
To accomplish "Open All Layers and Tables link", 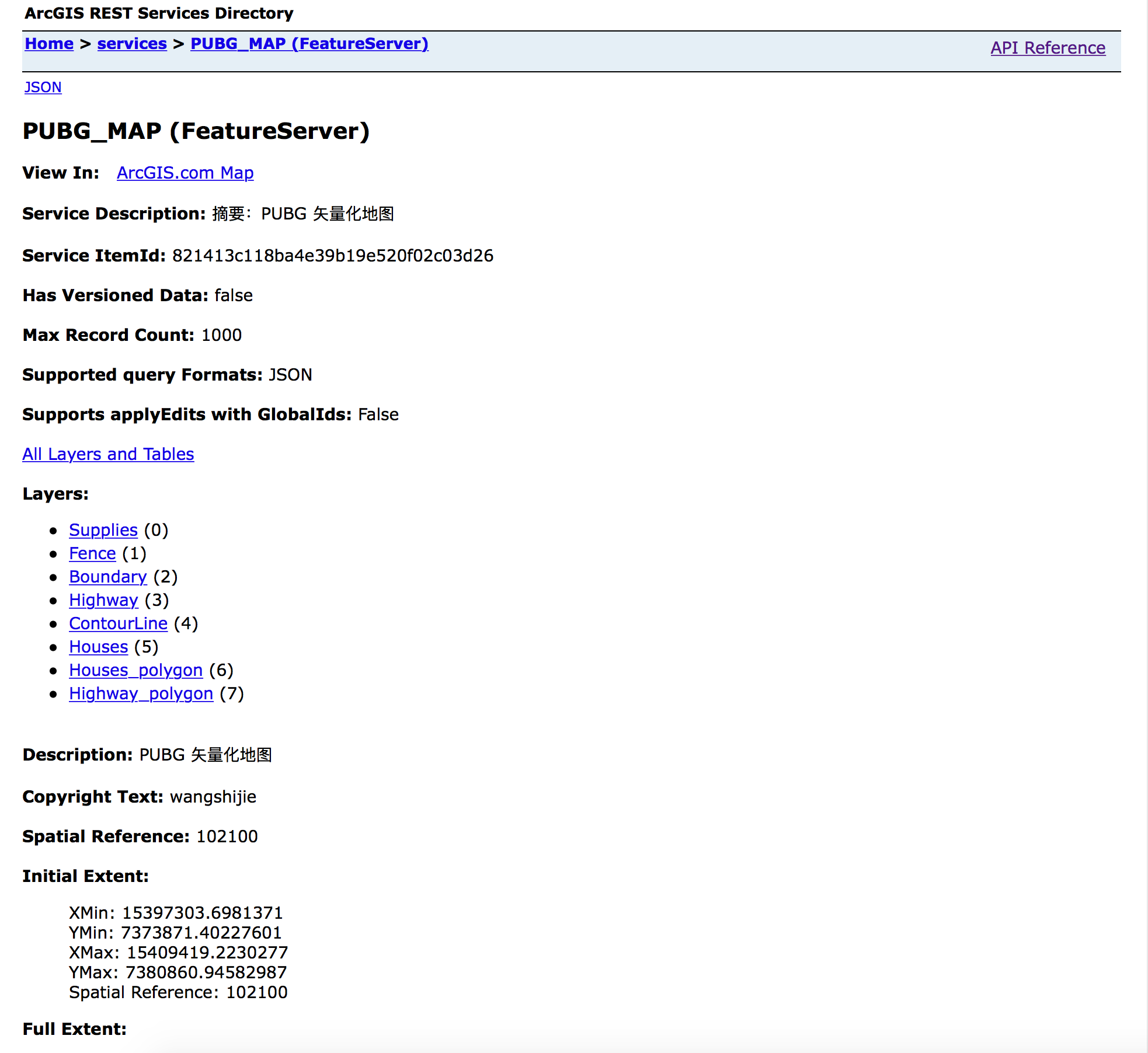I will click(x=108, y=454).
